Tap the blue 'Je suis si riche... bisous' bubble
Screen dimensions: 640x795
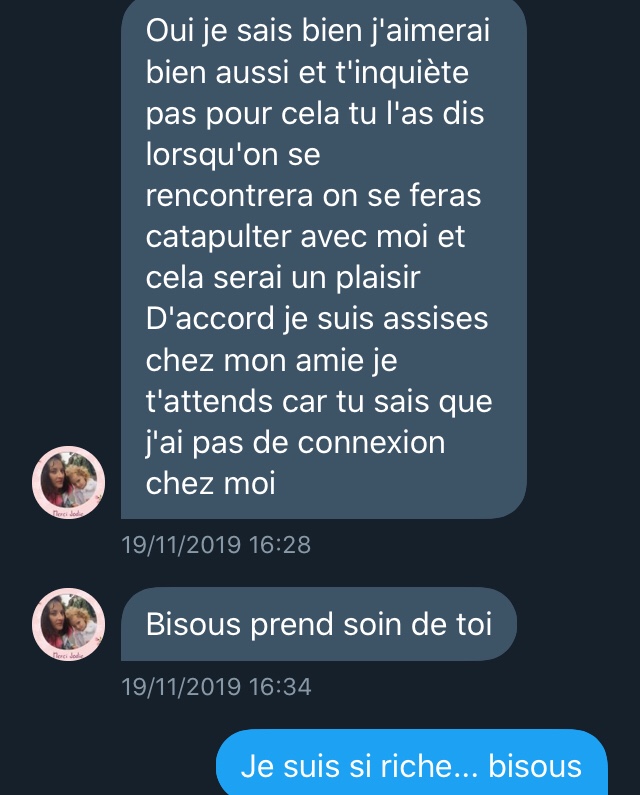(x=412, y=762)
